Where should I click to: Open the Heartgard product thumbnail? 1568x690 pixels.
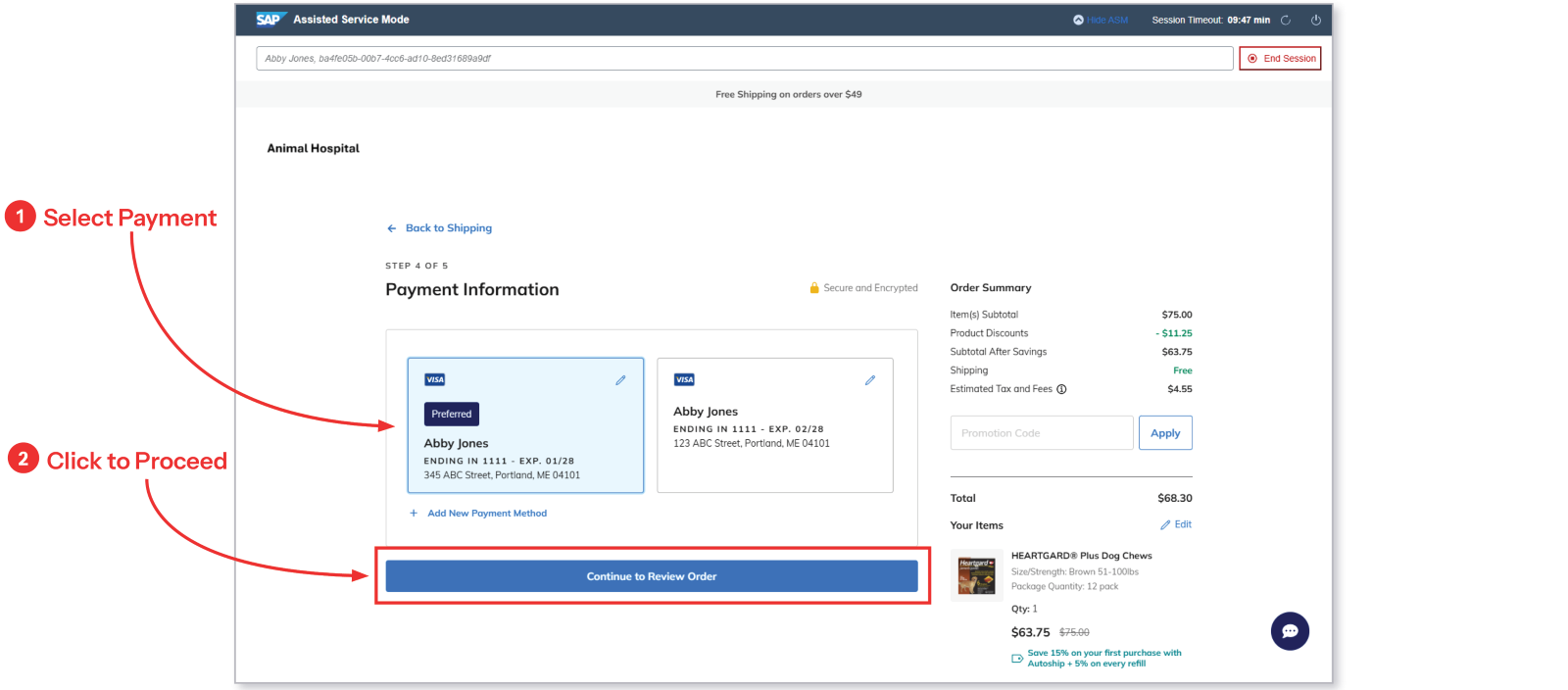pyautogui.click(x=977, y=574)
